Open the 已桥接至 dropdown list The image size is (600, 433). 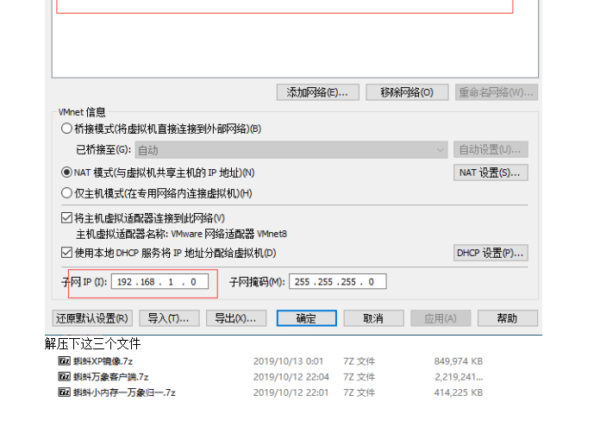[292, 150]
